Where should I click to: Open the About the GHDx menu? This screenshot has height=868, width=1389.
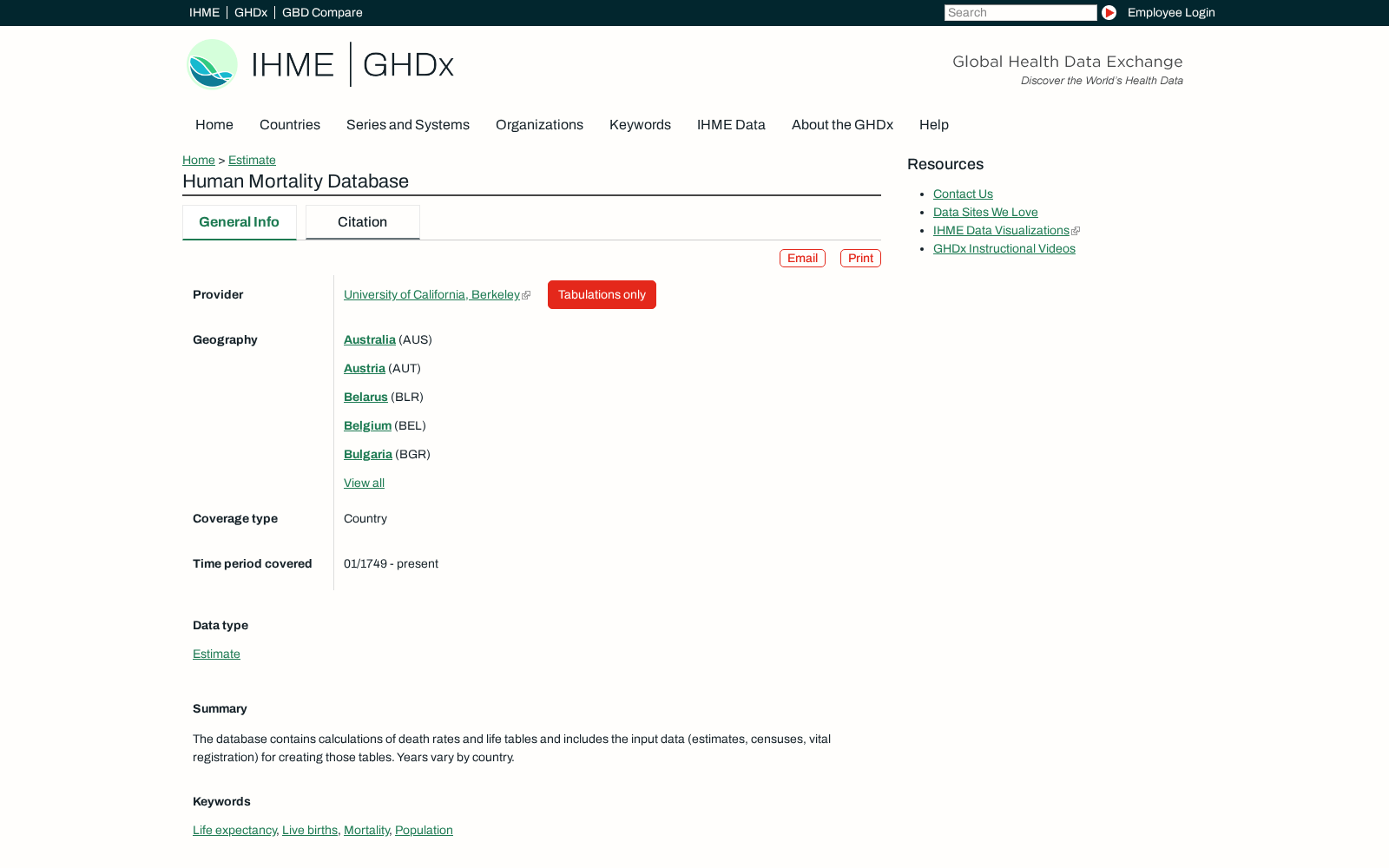[x=842, y=125]
